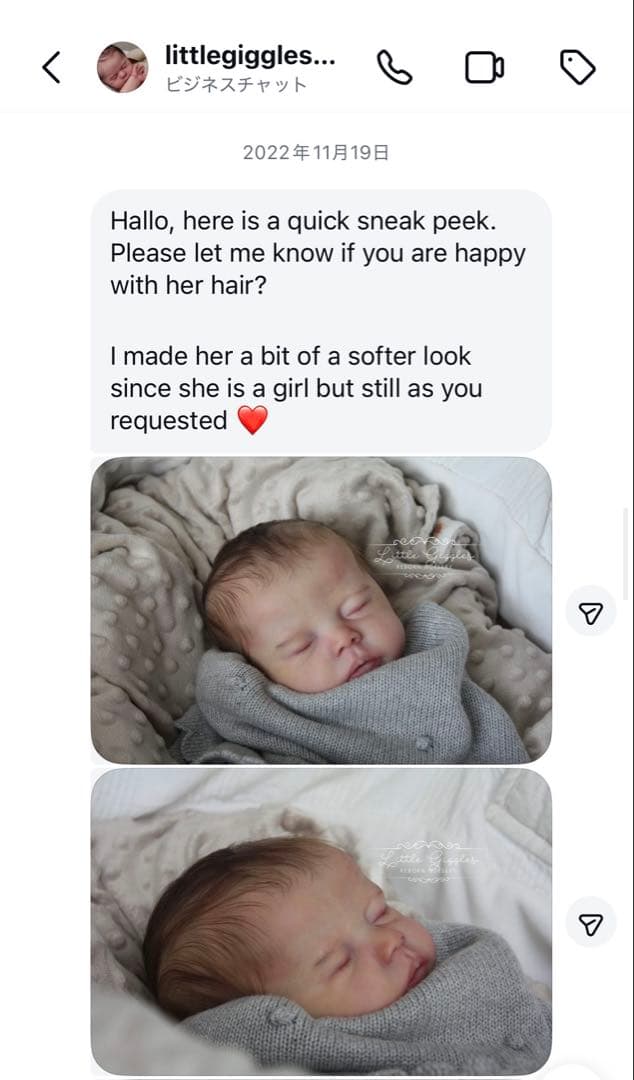Tap the back arrow in header
Viewport: 634px width, 1080px height.
click(x=52, y=67)
